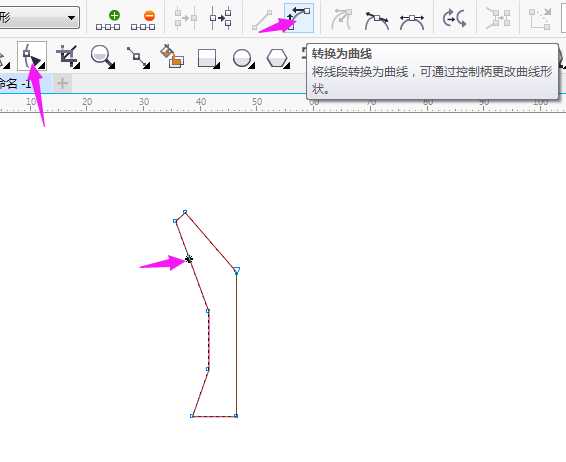
Task: Select the Cusp node icon
Action: point(341,19)
